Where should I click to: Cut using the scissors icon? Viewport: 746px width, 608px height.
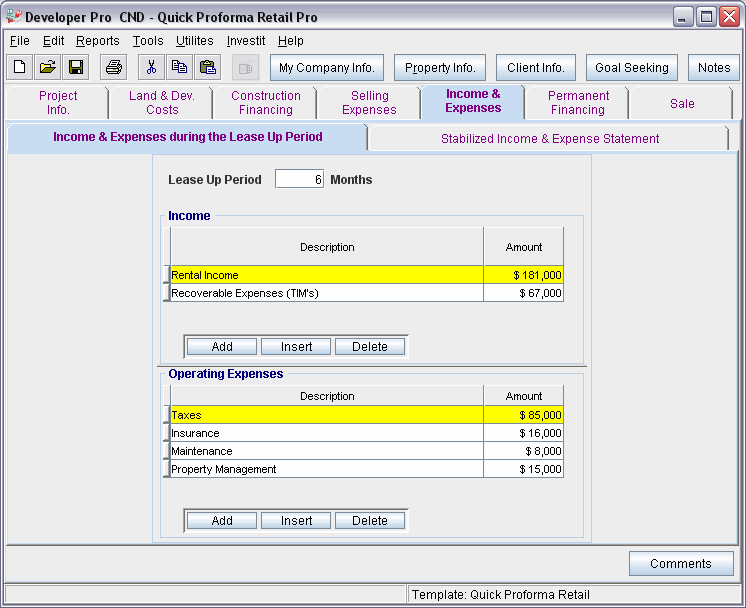pyautogui.click(x=151, y=67)
